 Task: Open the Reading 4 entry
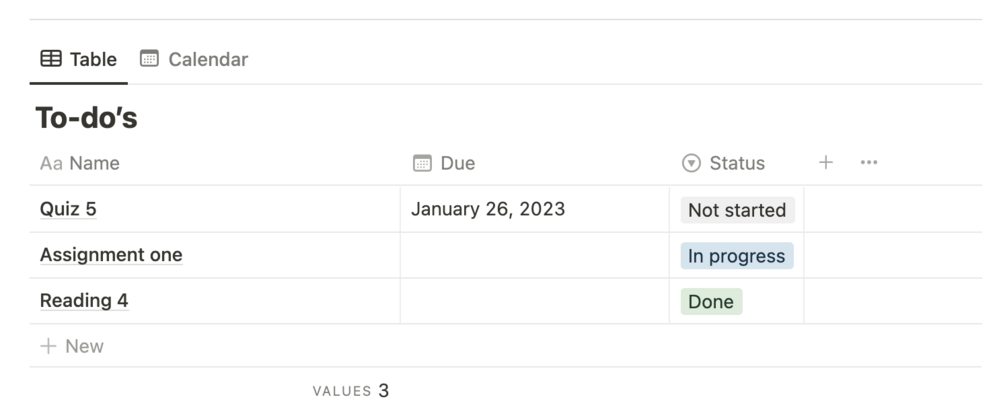84,301
